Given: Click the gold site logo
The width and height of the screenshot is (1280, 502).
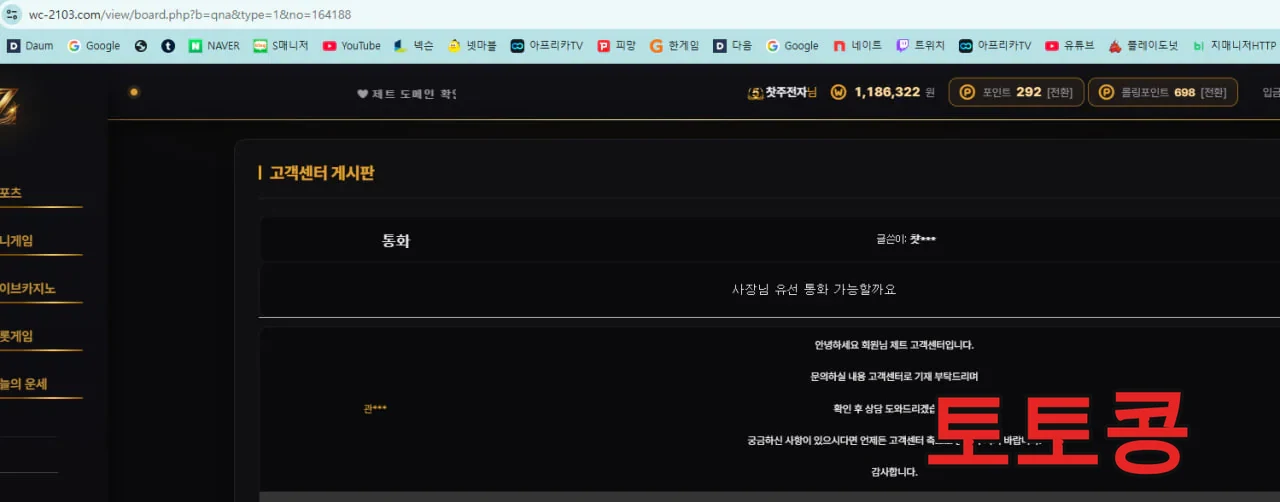Looking at the screenshot, I should 8,107.
